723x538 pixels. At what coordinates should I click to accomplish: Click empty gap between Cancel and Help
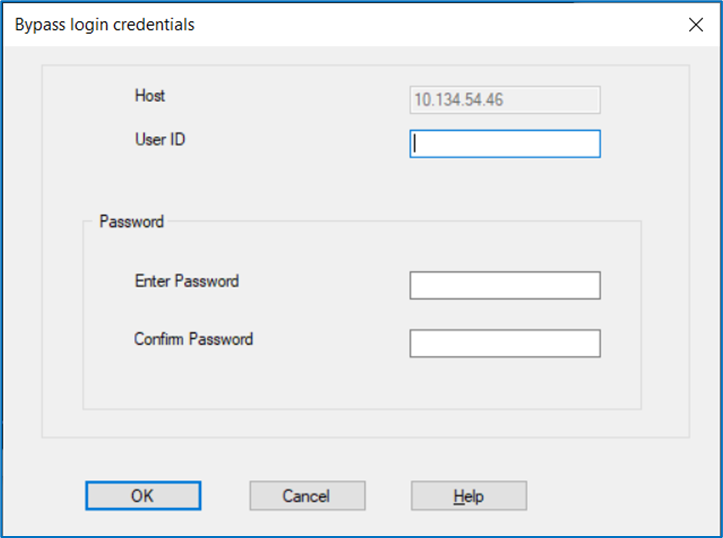point(388,496)
